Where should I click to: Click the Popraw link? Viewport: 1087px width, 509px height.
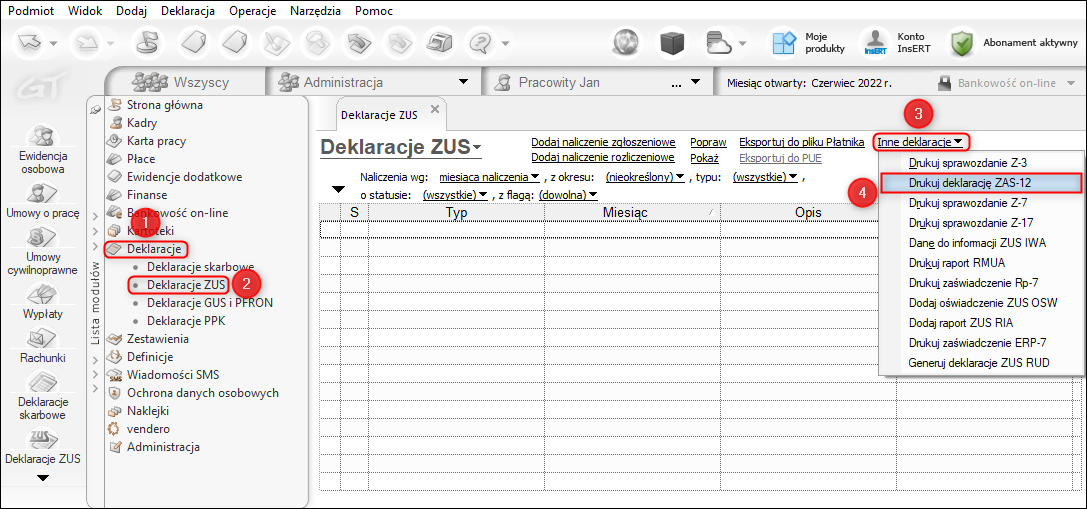click(708, 142)
